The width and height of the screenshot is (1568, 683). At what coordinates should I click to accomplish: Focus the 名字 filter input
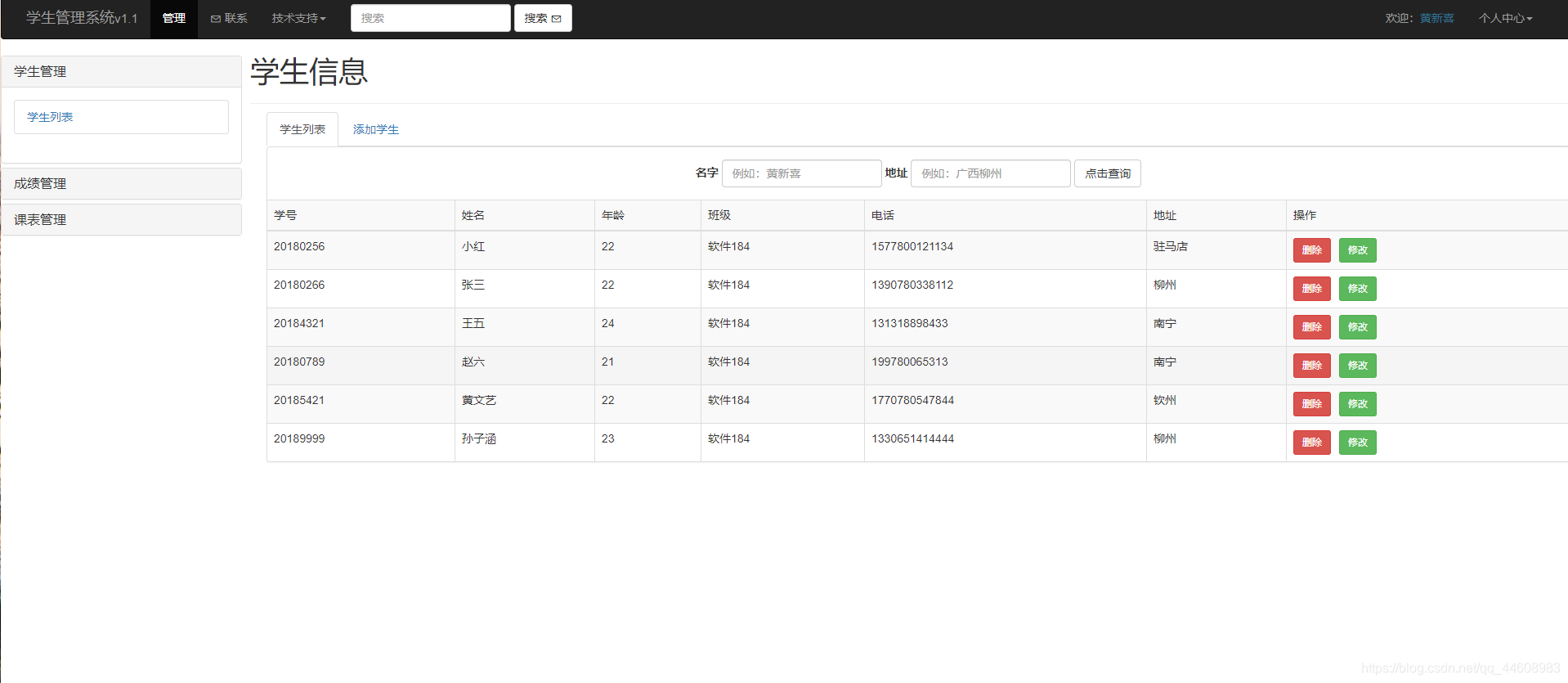pyautogui.click(x=802, y=173)
